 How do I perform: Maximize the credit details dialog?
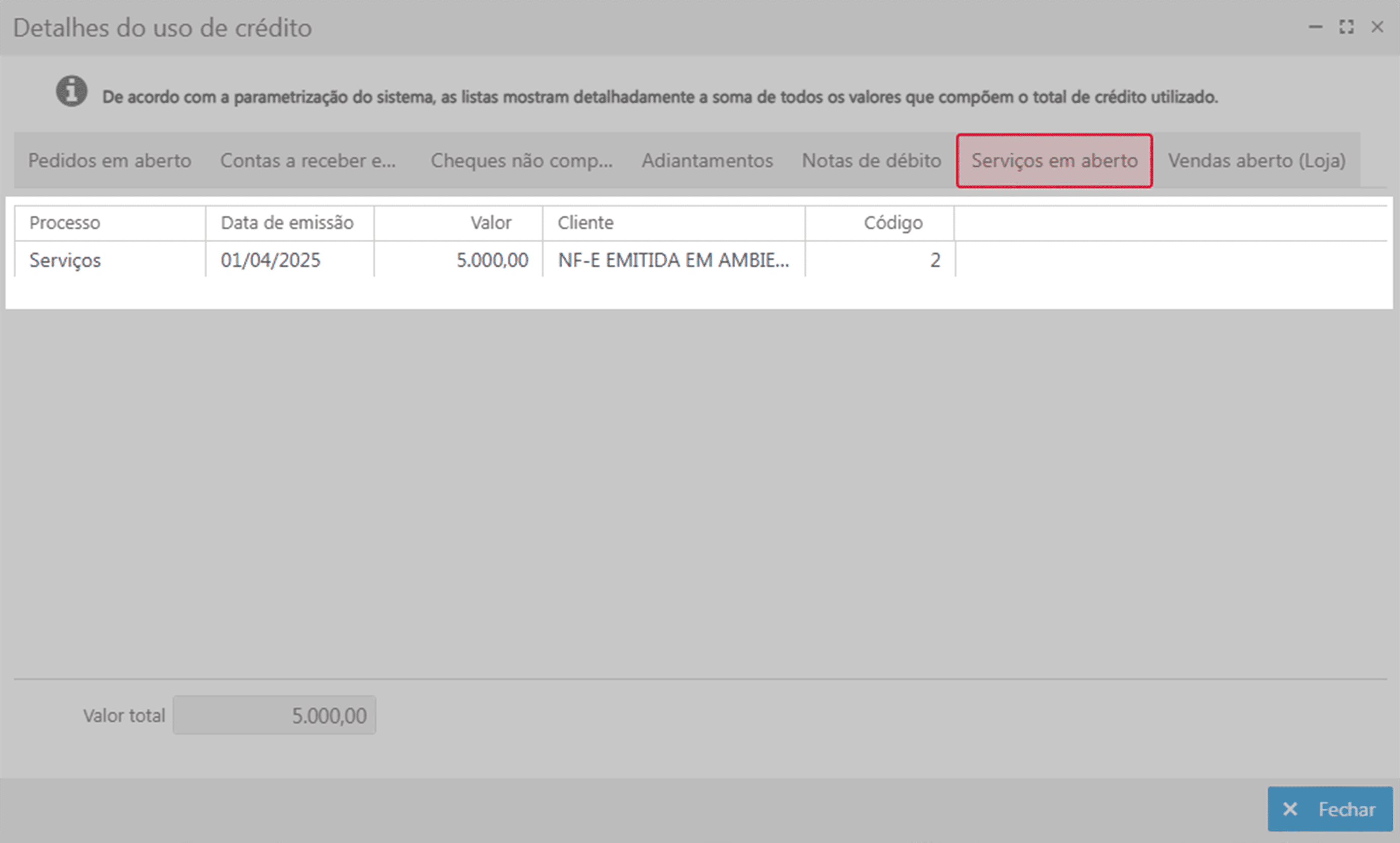tap(1346, 27)
